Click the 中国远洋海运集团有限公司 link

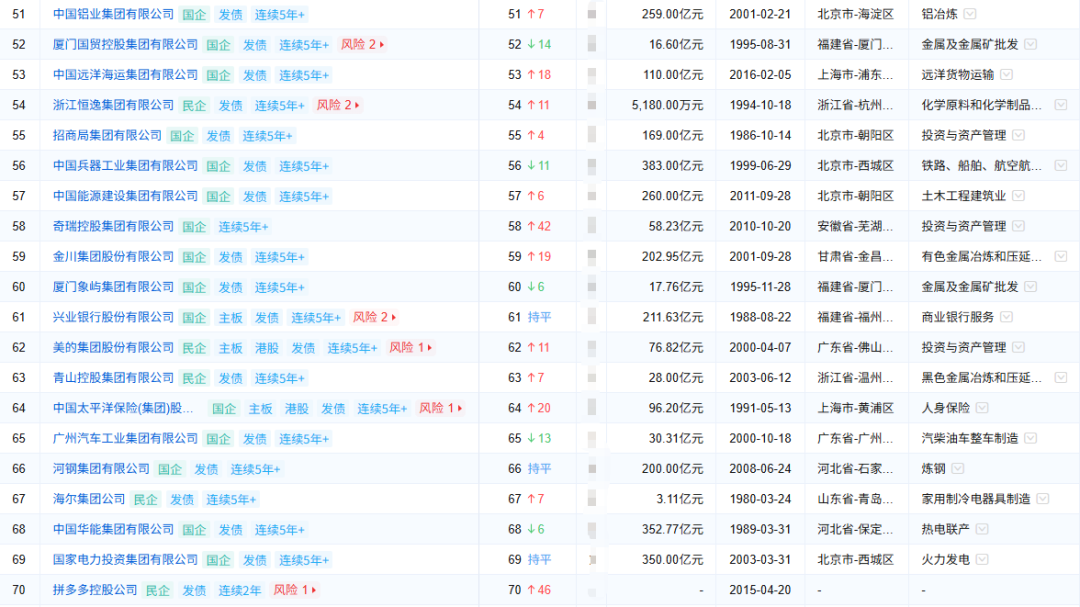click(125, 74)
